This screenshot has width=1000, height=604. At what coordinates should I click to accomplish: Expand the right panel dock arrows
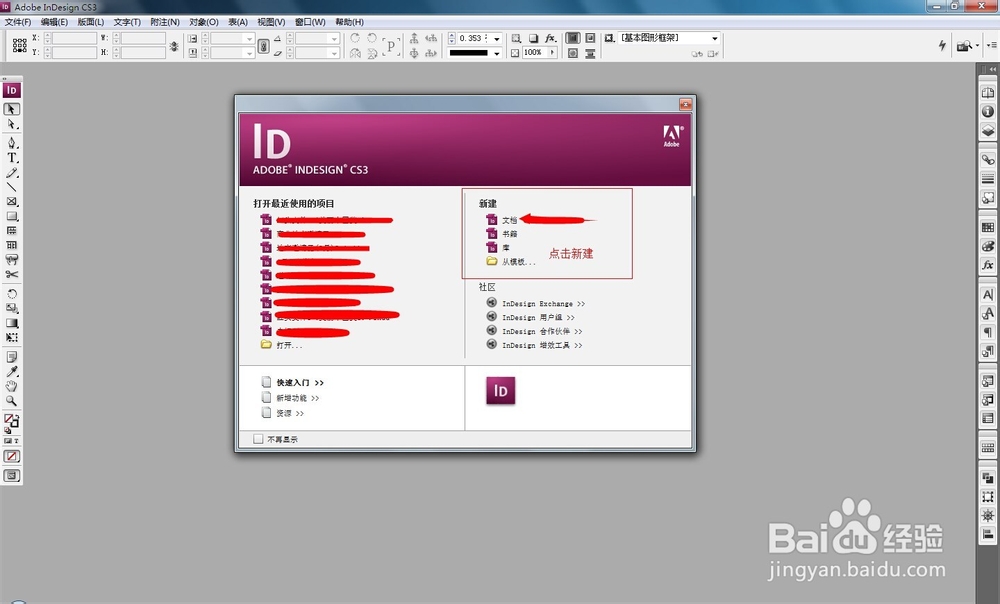tap(992, 69)
